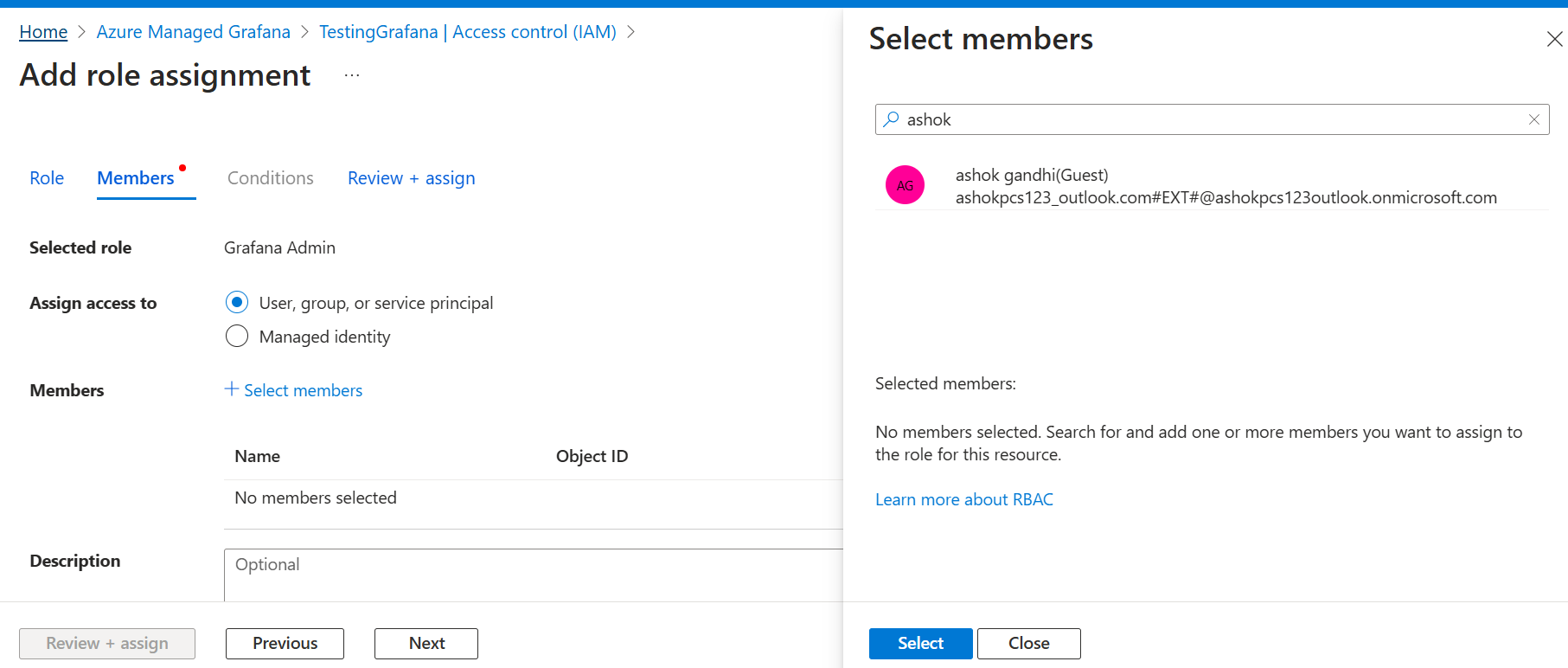
Task: Click the bottom Review + assign button
Action: (107, 644)
